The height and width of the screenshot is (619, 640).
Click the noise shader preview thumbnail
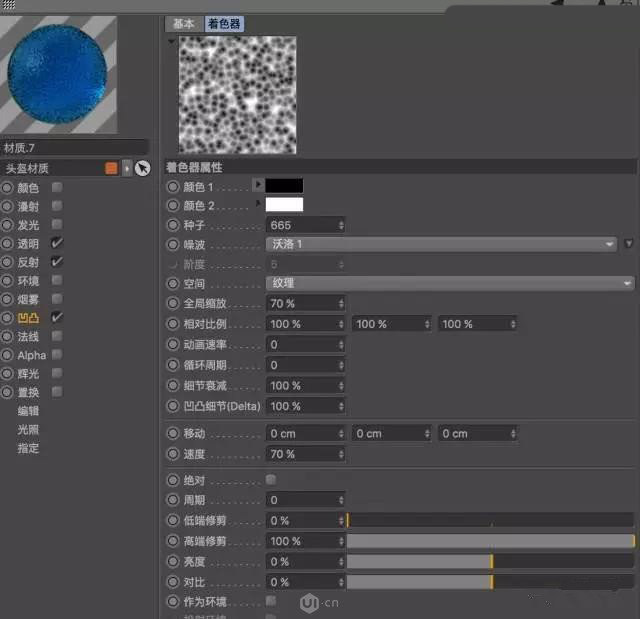point(238,95)
